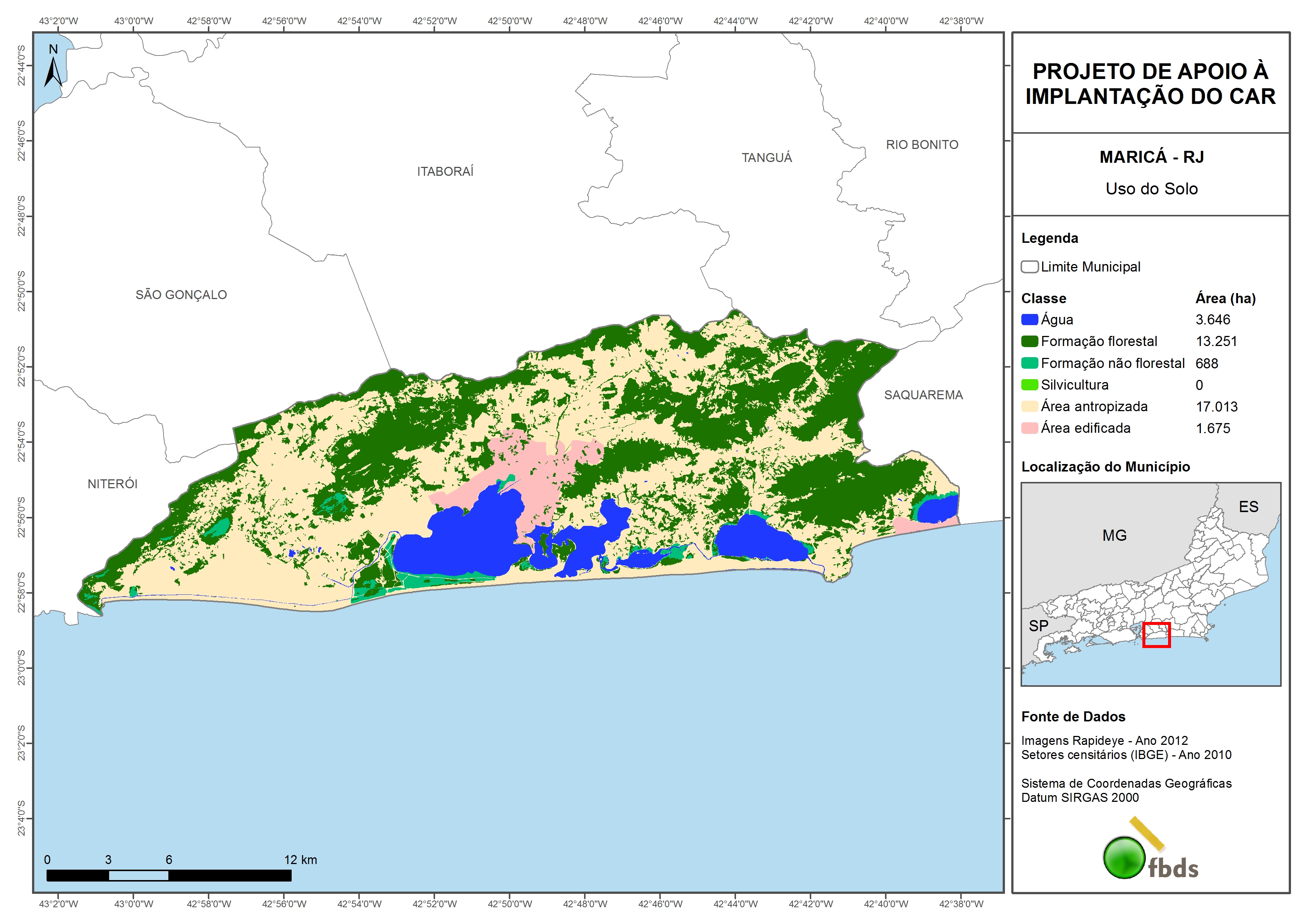Click the ITABORAÍ municipality label
1307x924 pixels.
445,171
